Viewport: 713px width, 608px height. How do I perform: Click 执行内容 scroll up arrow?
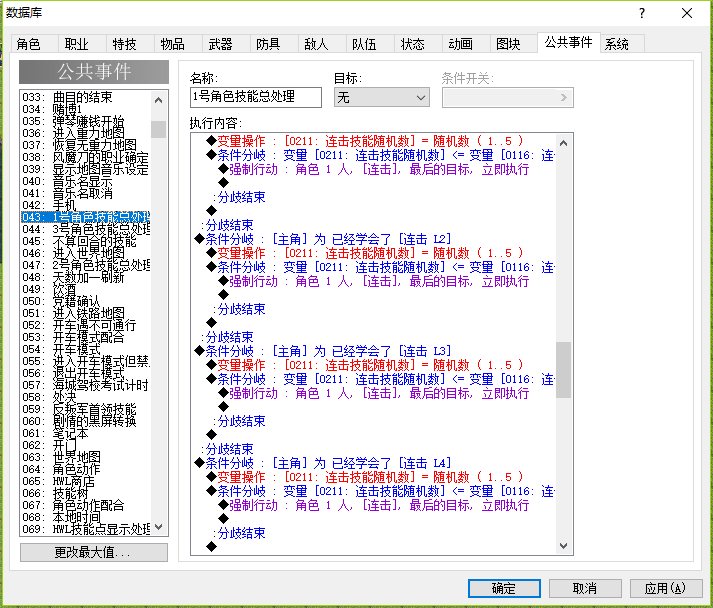pyautogui.click(x=563, y=143)
